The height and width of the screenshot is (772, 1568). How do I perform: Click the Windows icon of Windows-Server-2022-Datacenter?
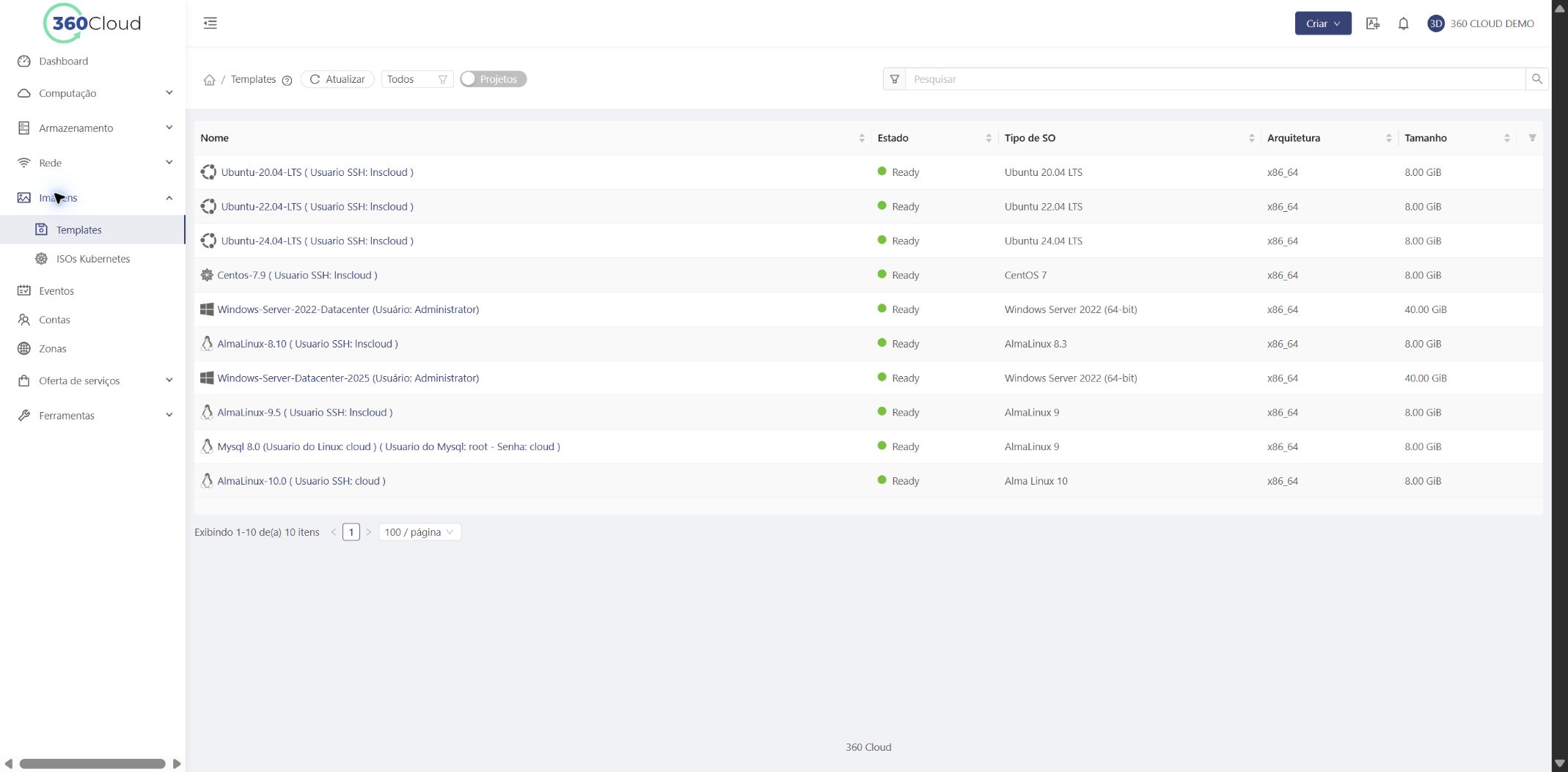[x=207, y=309]
